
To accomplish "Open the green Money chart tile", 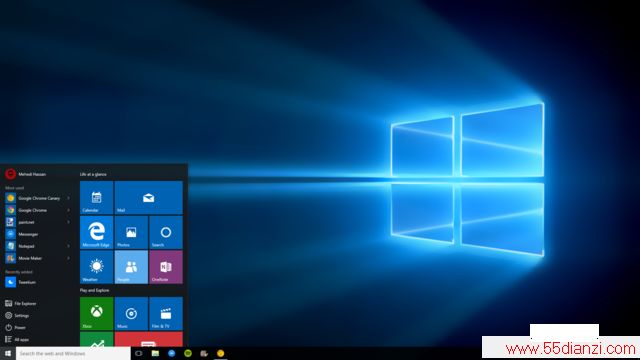I will [x=96, y=339].
